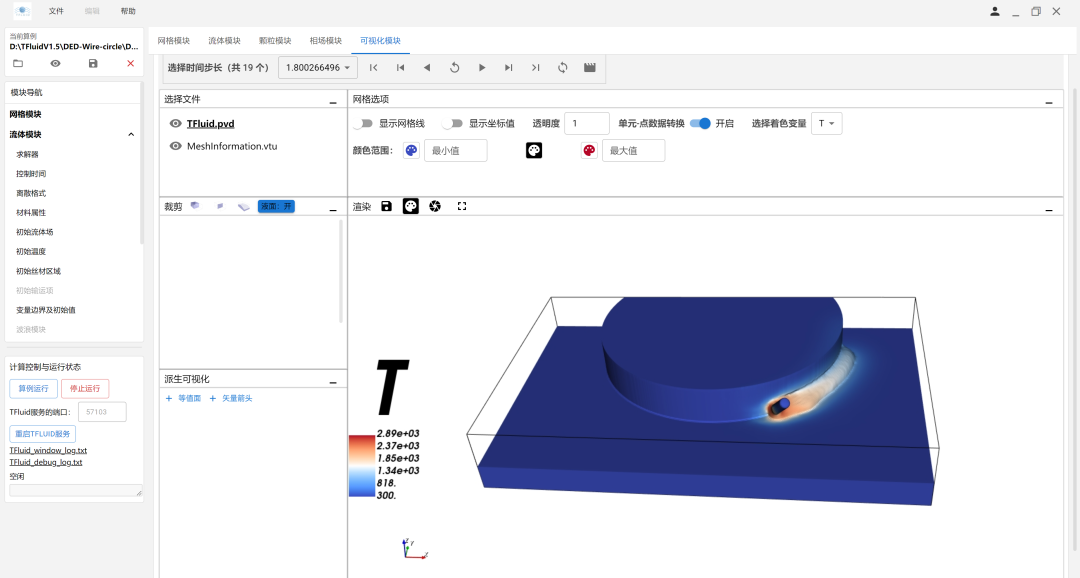The image size is (1080, 578).
Task: Click the loop/sync playback icon
Action: click(563, 68)
